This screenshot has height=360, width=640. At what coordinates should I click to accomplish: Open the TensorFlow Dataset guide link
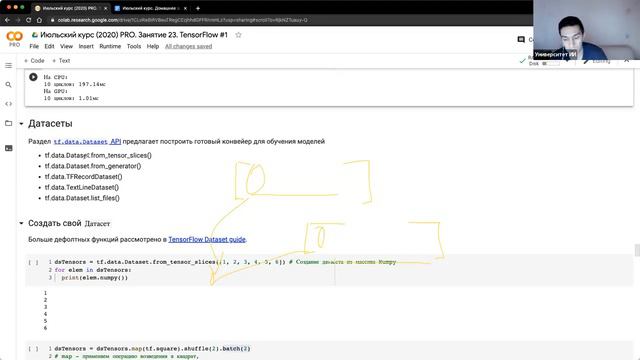pos(207,240)
